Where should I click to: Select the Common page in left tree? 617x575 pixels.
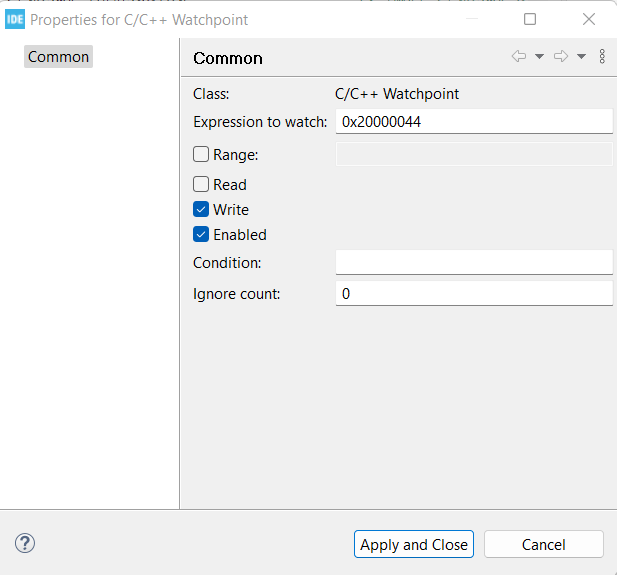[58, 57]
